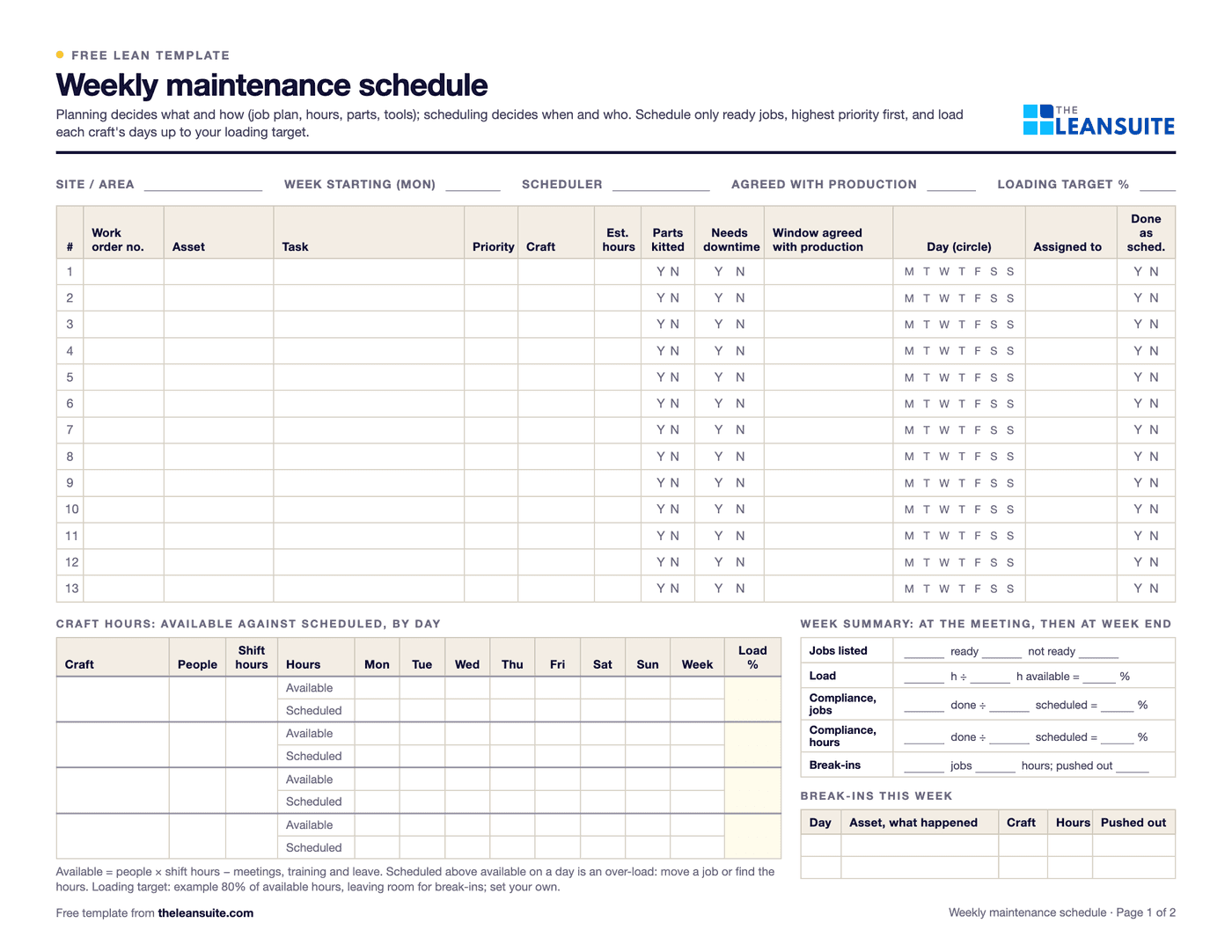Click the Loading Target % blank

point(1158,185)
